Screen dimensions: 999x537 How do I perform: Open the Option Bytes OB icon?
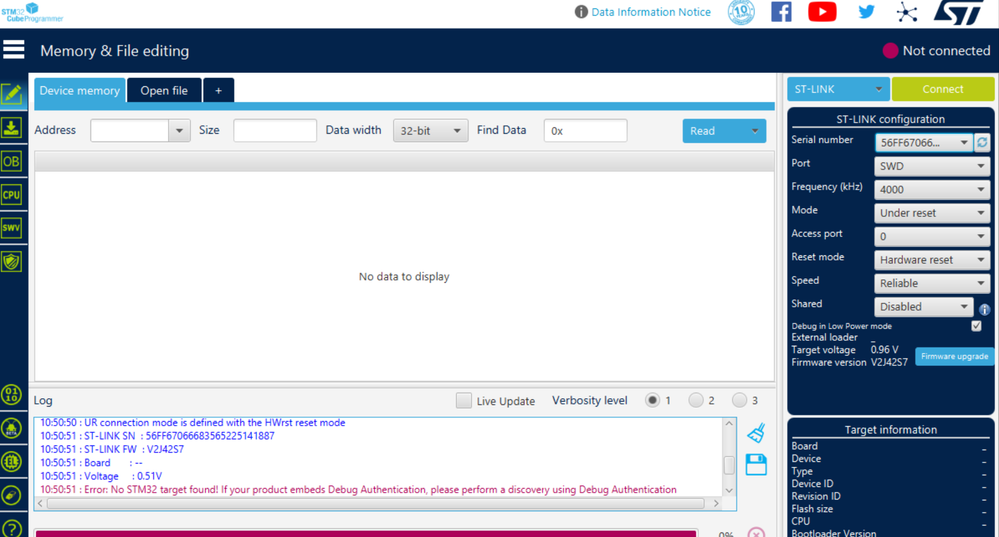tap(11, 161)
